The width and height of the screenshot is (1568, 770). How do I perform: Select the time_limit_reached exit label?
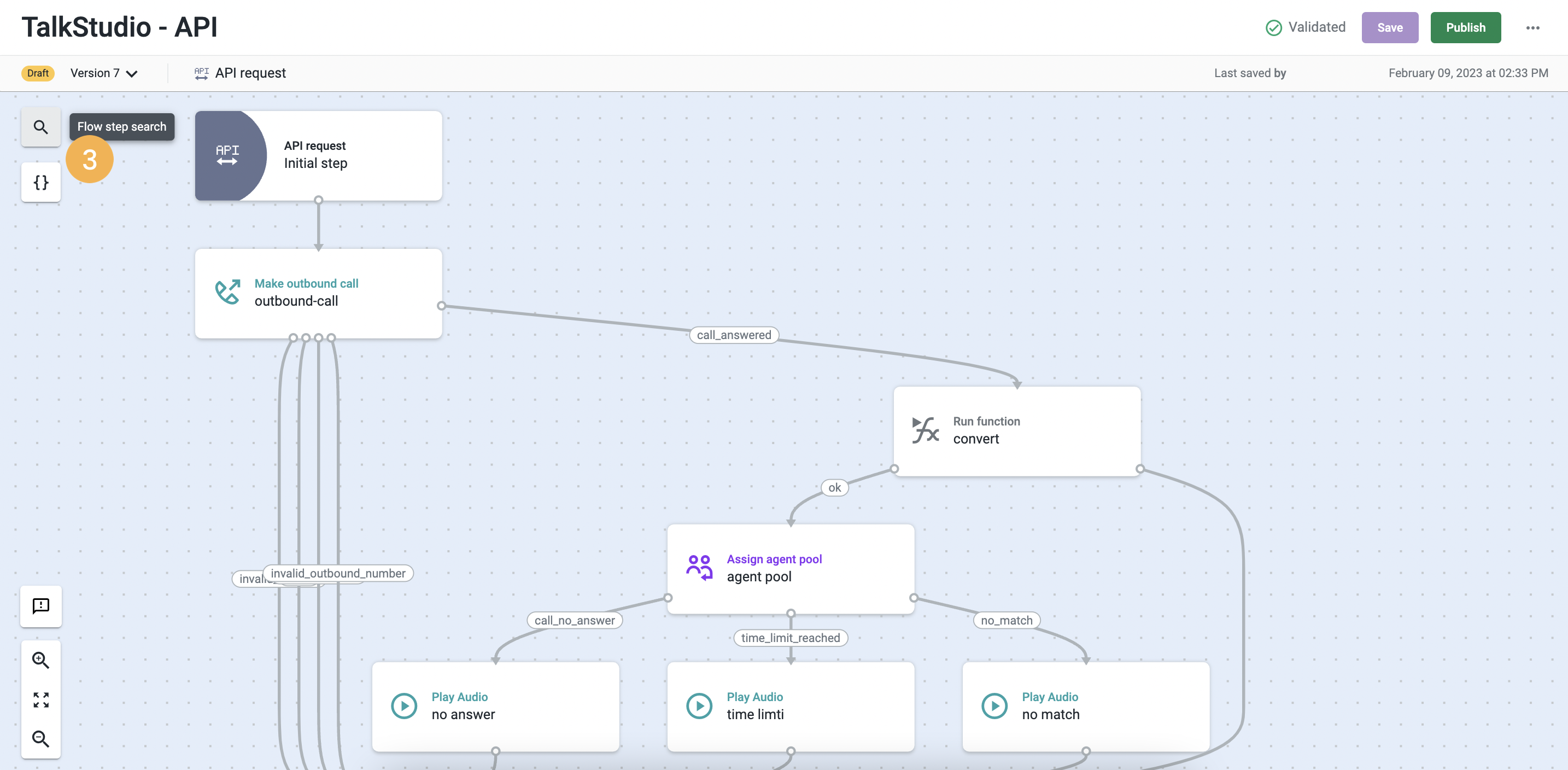point(789,638)
